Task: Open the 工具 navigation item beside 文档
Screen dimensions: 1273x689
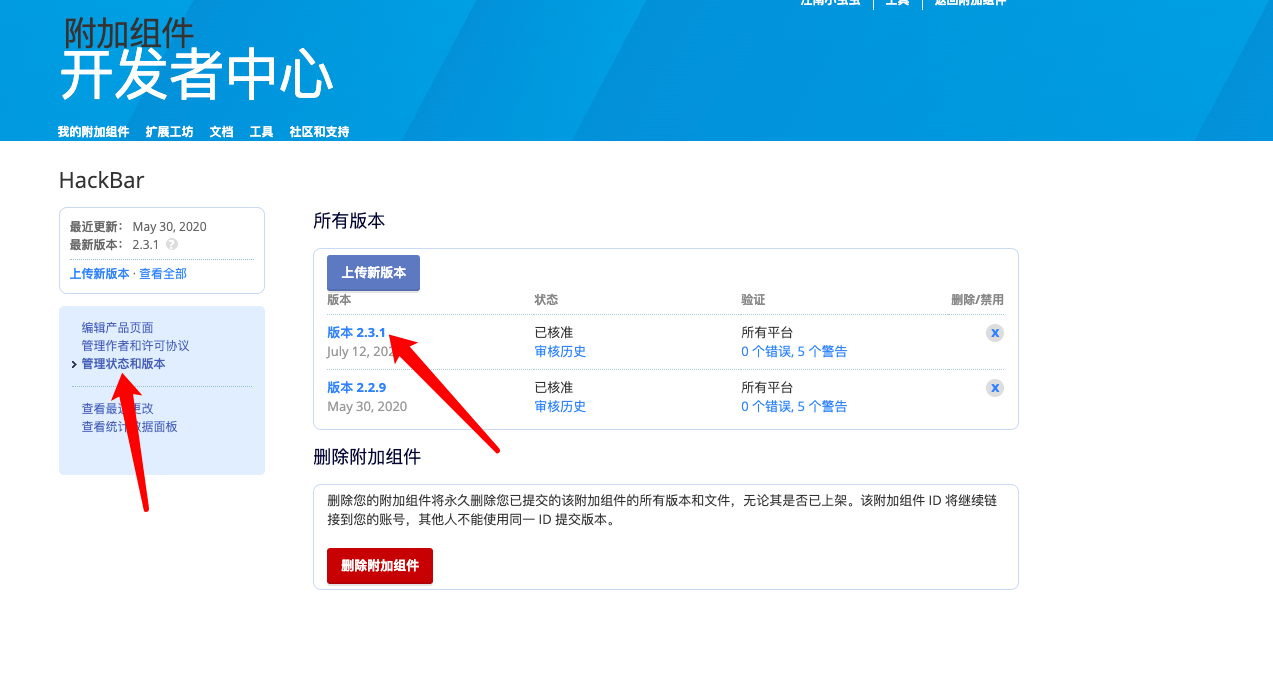Action: tap(261, 132)
